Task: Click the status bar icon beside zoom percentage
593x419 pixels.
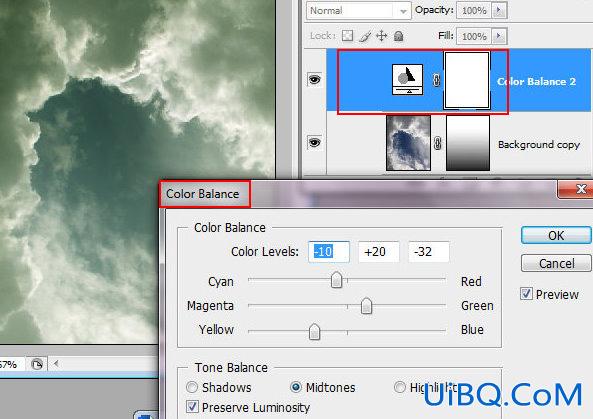Action: coord(37,365)
